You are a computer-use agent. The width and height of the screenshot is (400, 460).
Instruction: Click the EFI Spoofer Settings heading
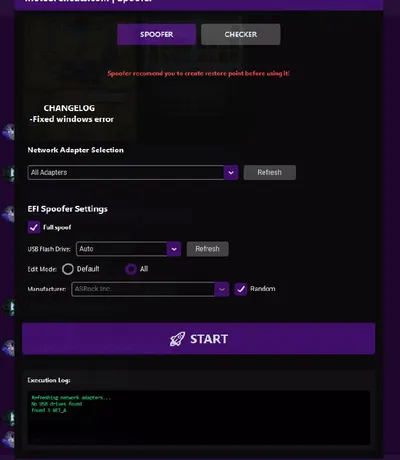pyautogui.click(x=68, y=209)
